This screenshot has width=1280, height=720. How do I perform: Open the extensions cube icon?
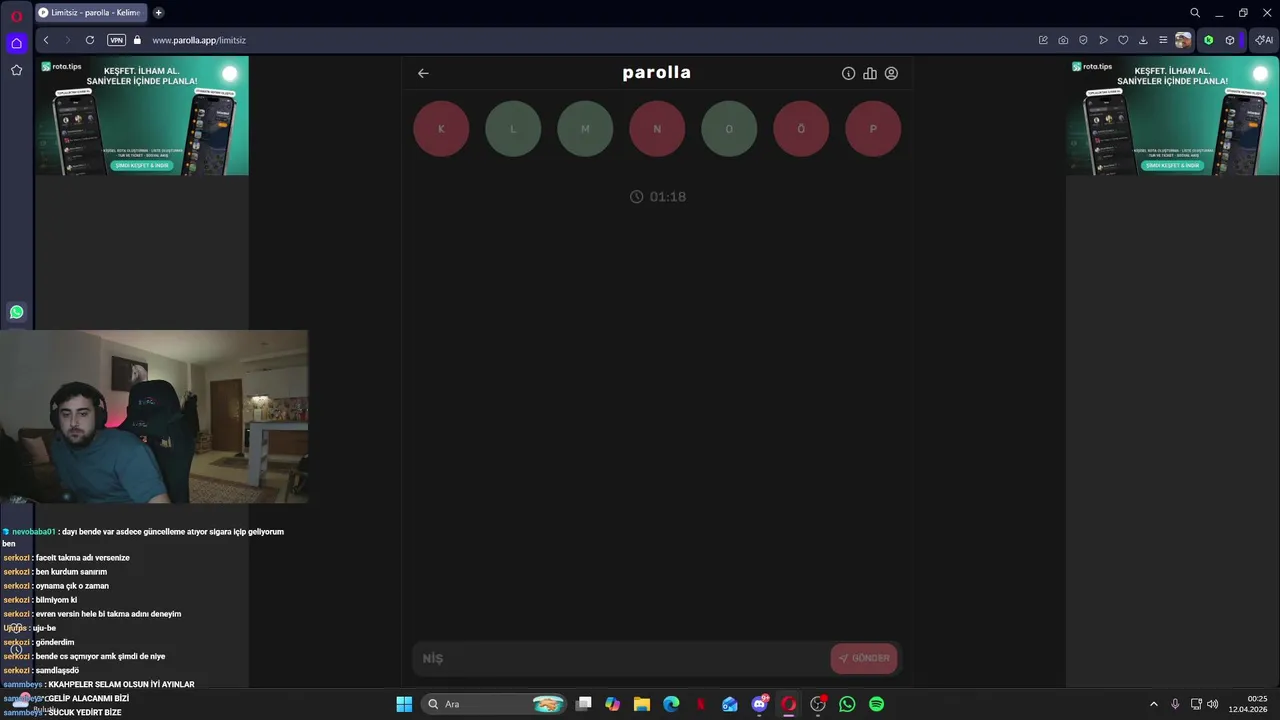pyautogui.click(x=1230, y=40)
